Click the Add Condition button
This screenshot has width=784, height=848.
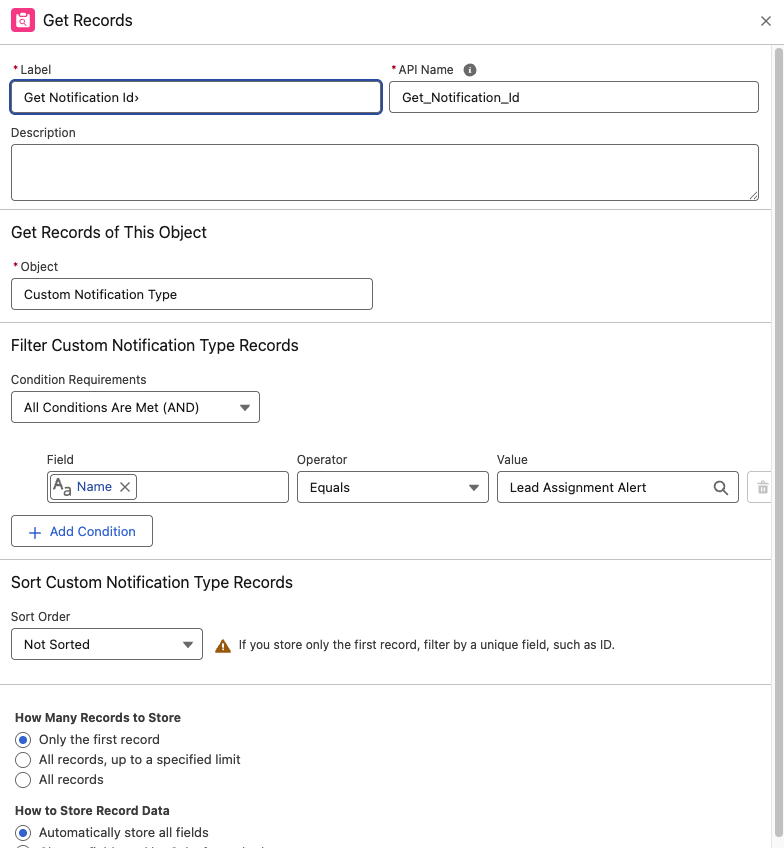(82, 532)
